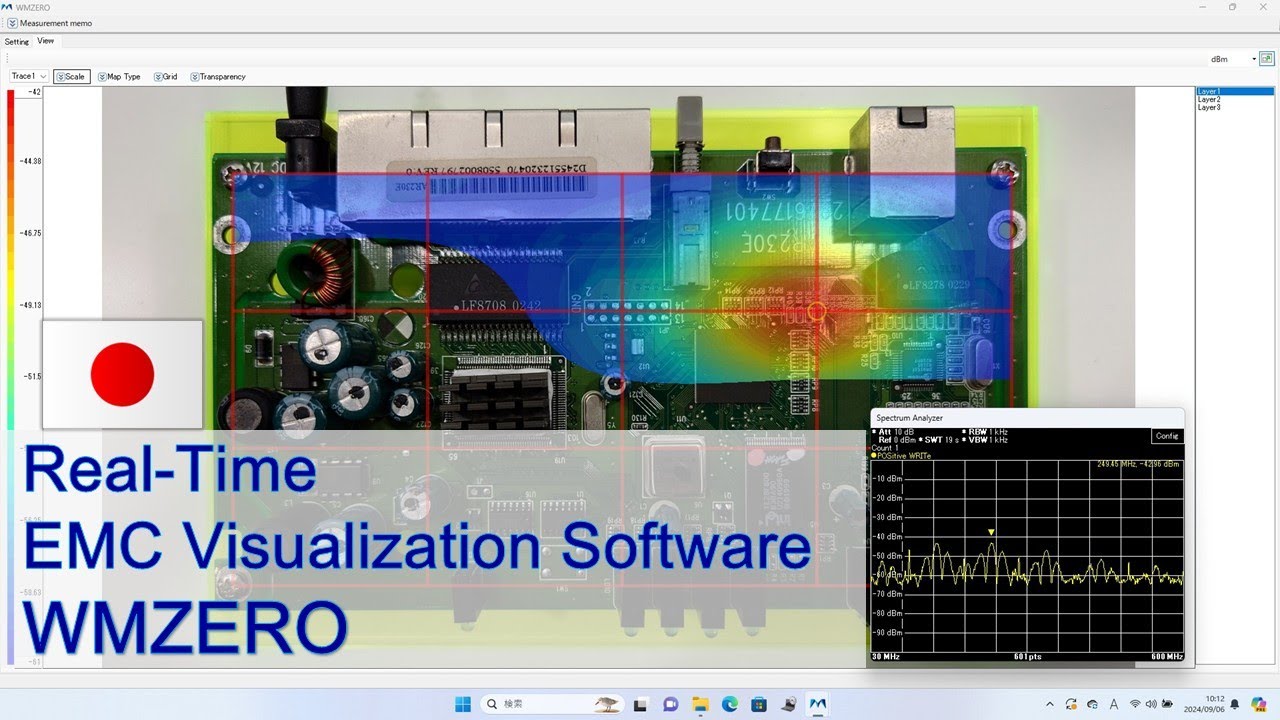Screen dimensions: 1280x720
Task: Click the -46.75 scale label
Action: [x=30, y=233]
